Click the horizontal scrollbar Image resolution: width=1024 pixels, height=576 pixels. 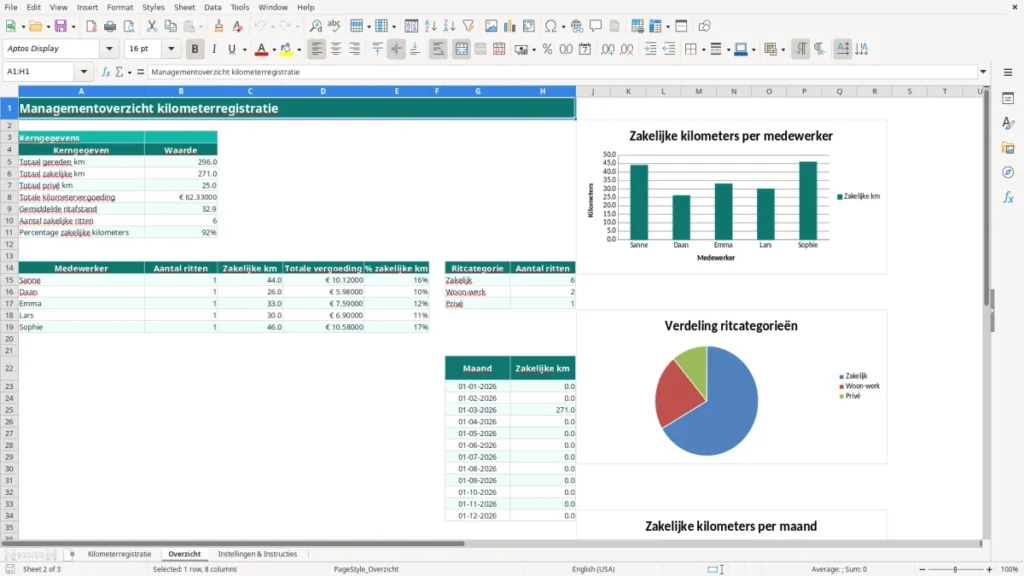point(234,543)
